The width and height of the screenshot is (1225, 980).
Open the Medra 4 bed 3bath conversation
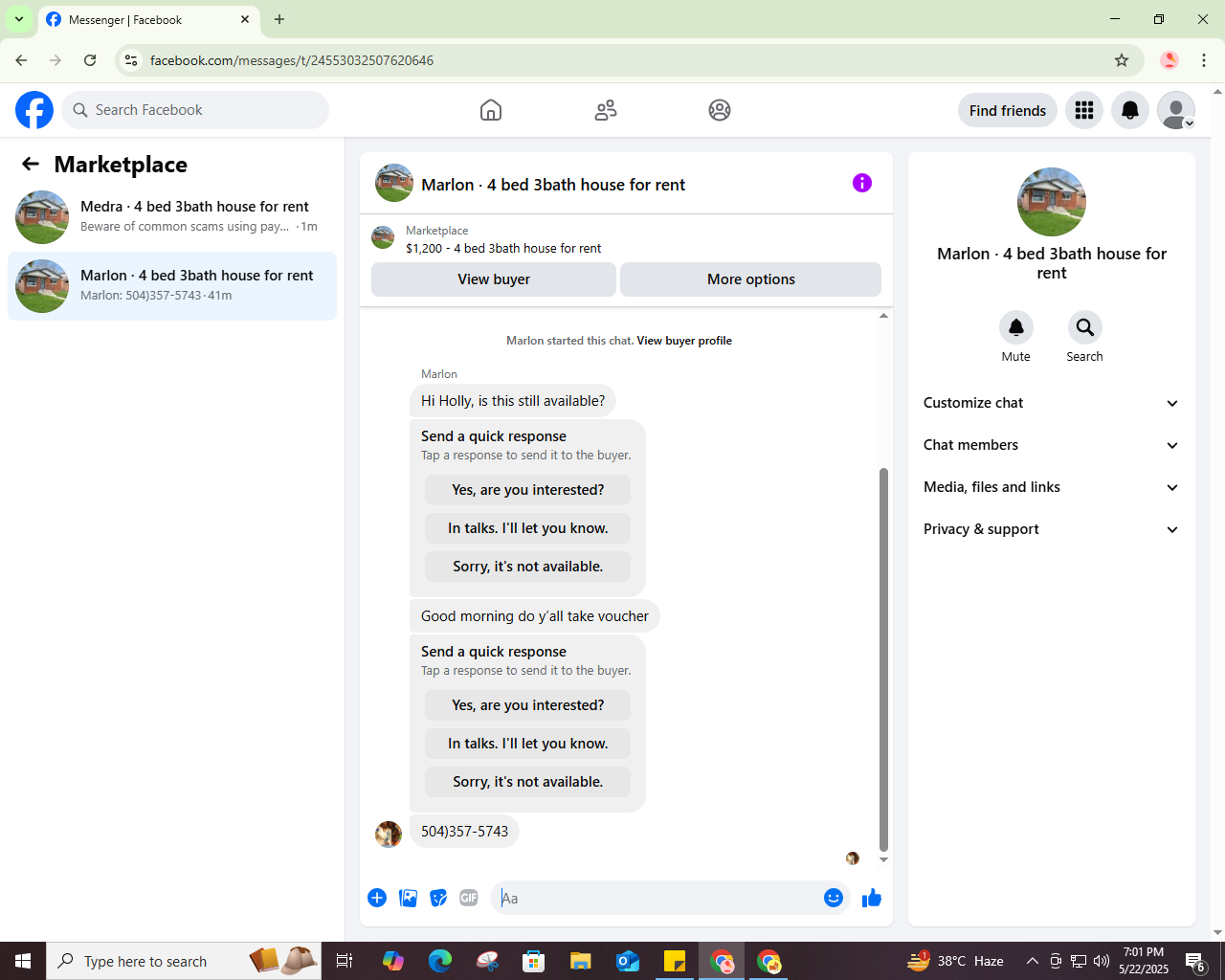pyautogui.click(x=172, y=217)
